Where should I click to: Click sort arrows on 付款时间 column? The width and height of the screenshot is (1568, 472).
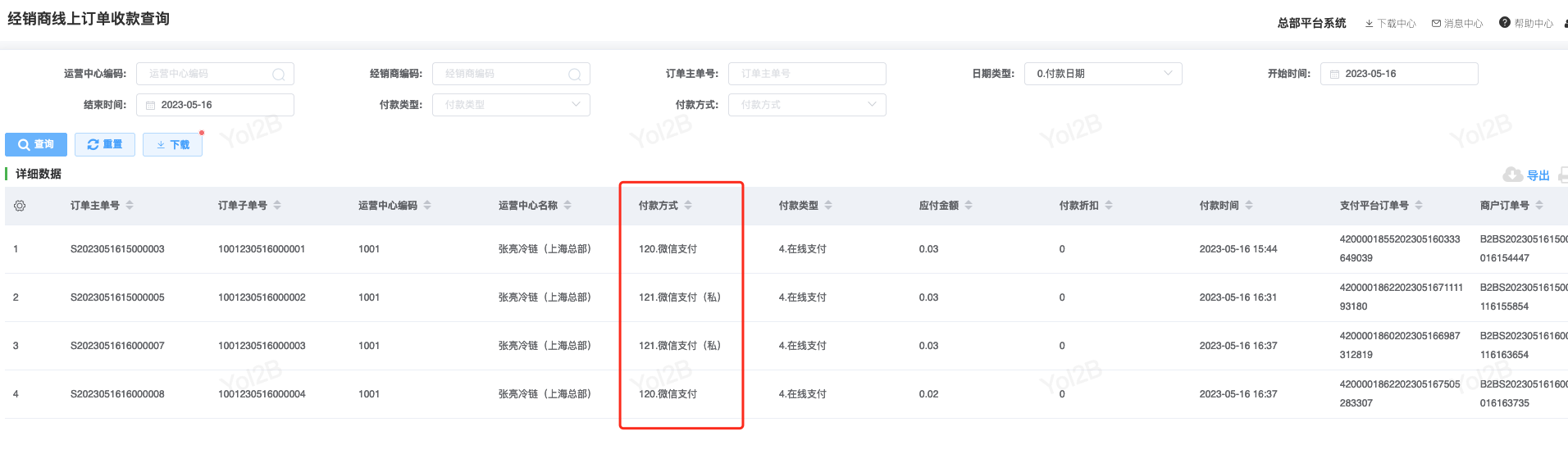pos(1249,206)
